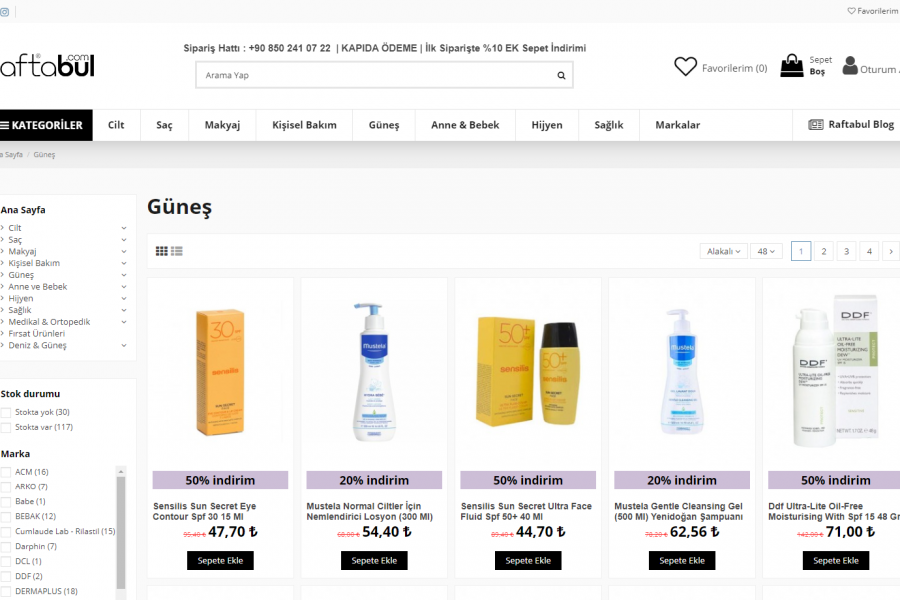Check the 'Stokta var' filter

6,427
